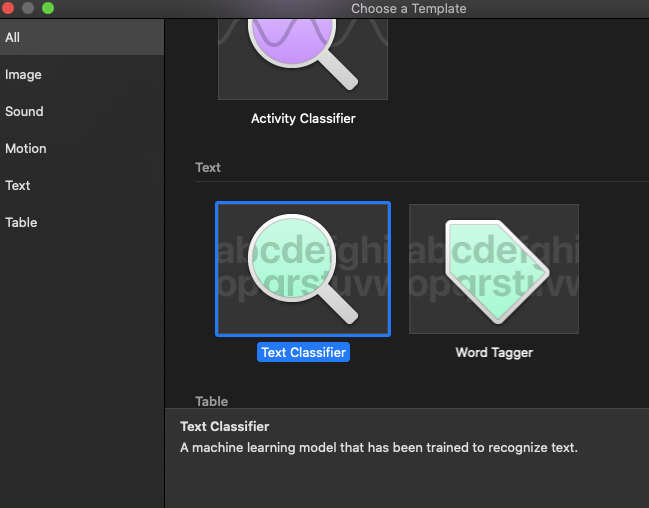Click the red close window button

coord(8,8)
